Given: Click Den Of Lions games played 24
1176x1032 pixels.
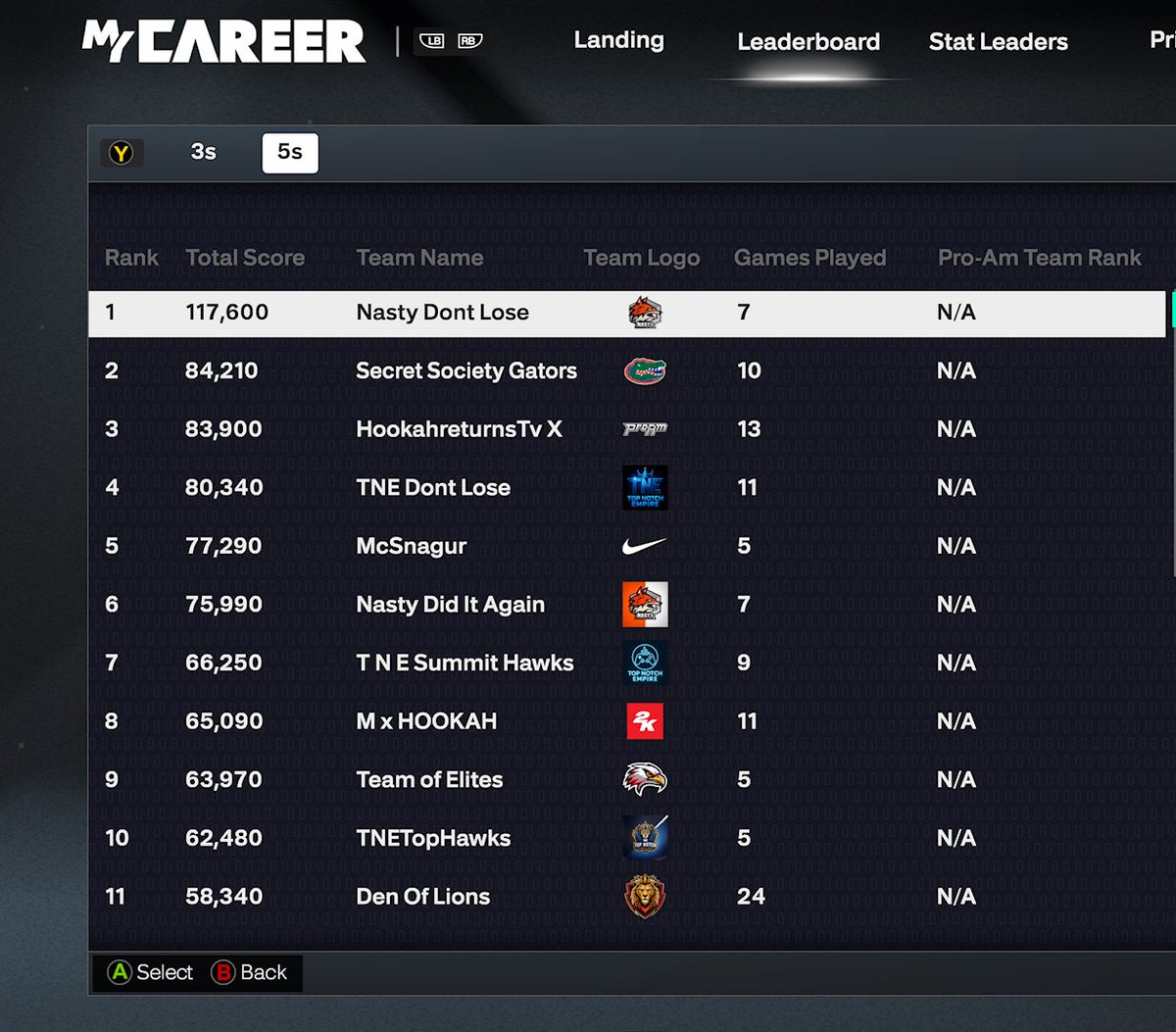Looking at the screenshot, I should click(x=751, y=896).
